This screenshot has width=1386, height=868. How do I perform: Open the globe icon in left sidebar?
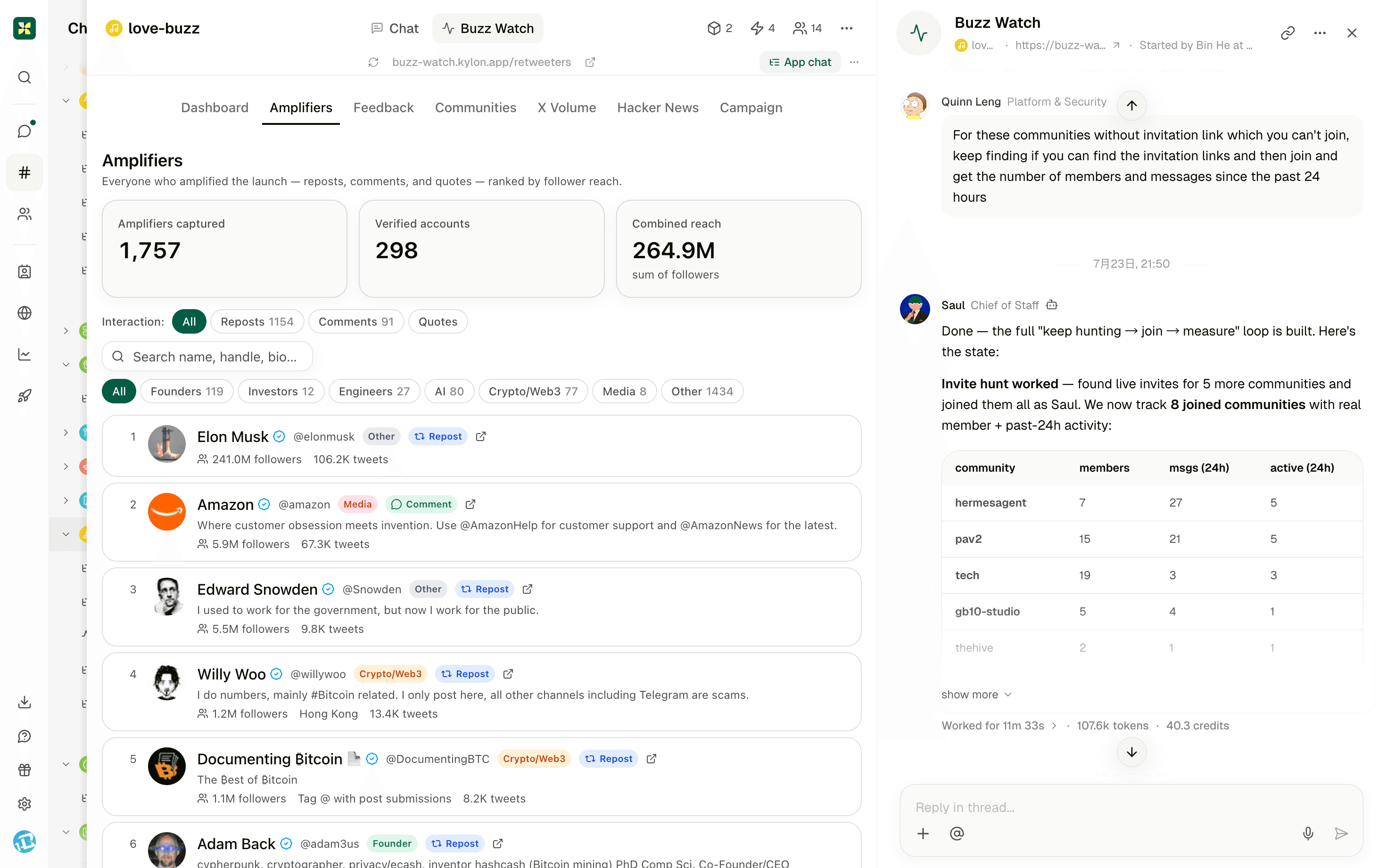coord(24,313)
